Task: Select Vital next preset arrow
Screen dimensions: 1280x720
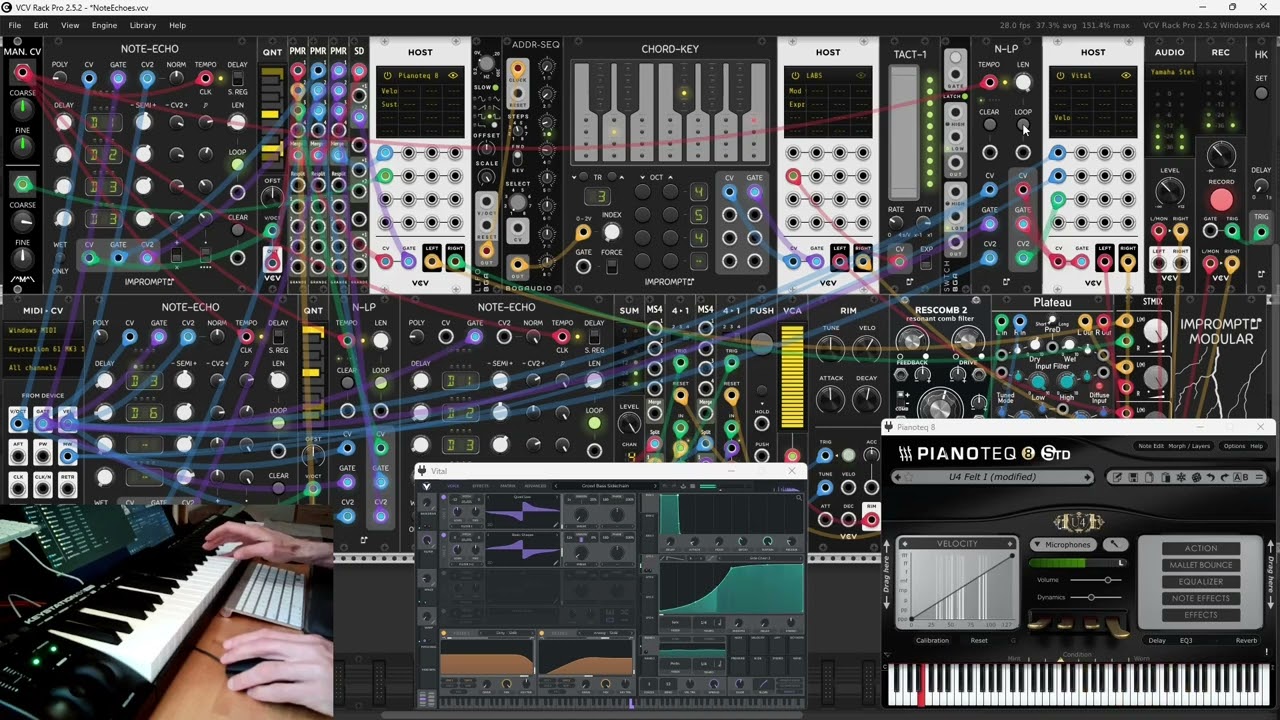Action: coord(655,486)
